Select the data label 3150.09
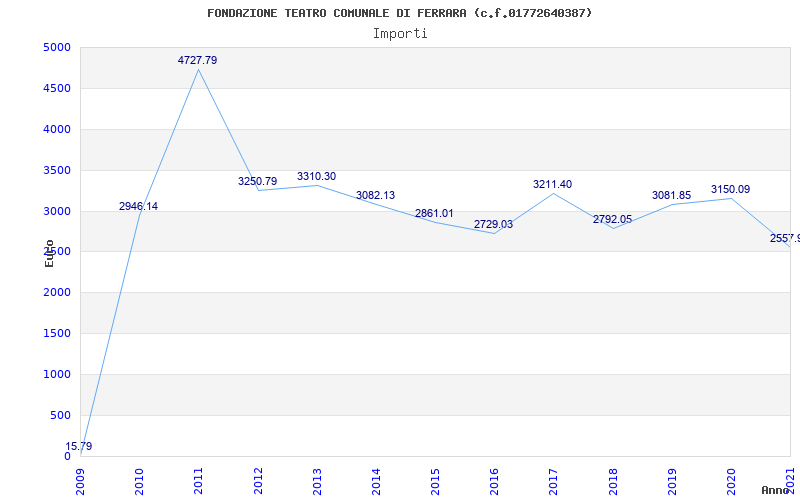Viewport: 800px width, 500px height. pyautogui.click(x=731, y=190)
